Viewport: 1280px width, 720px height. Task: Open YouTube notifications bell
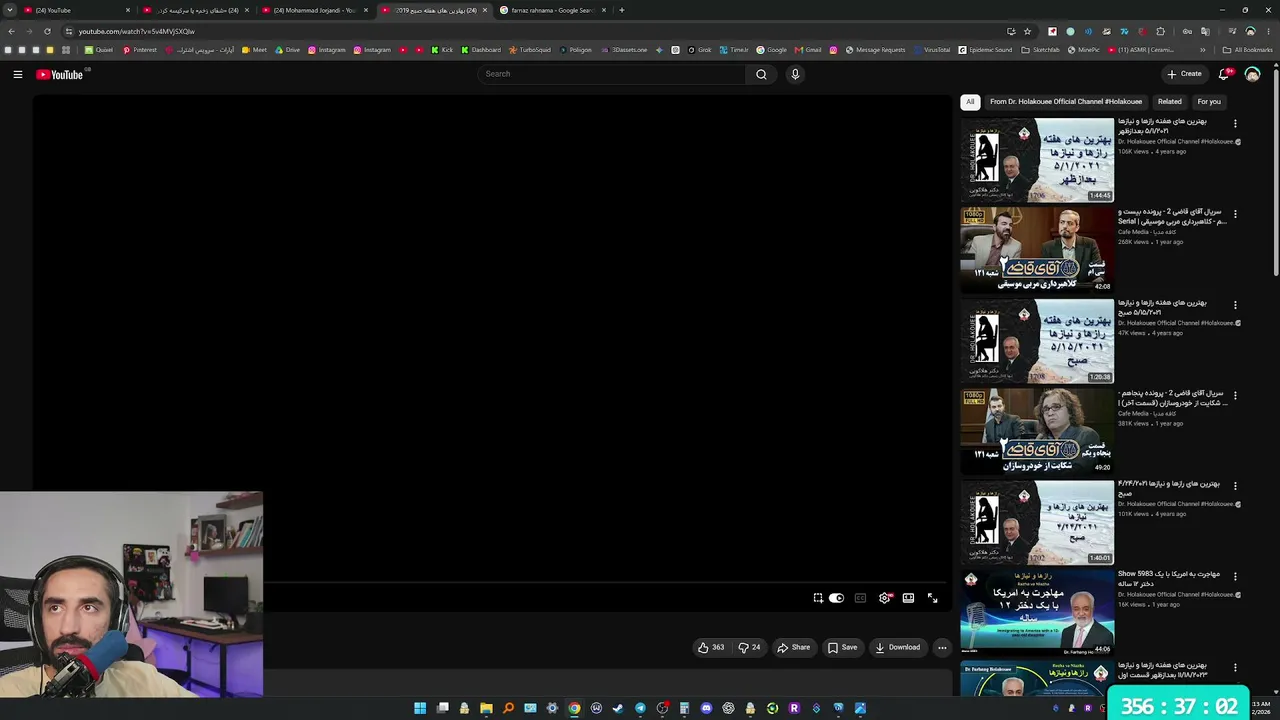[1224, 74]
